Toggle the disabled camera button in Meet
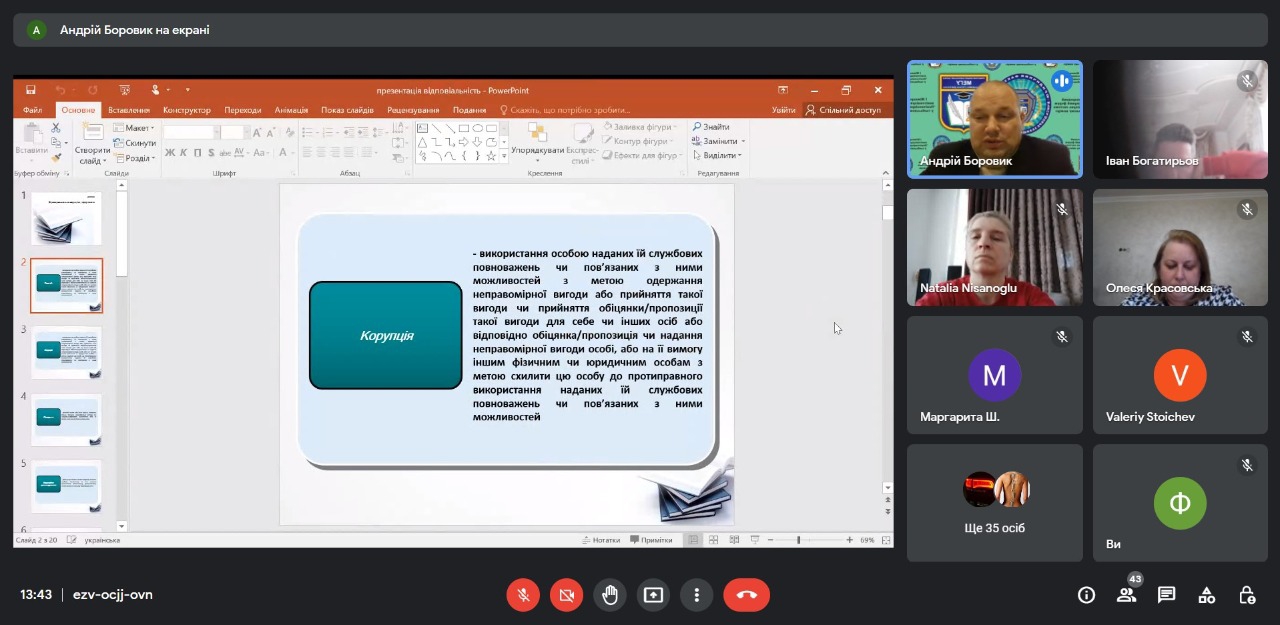Screen dimensions: 1280x625 [567, 595]
